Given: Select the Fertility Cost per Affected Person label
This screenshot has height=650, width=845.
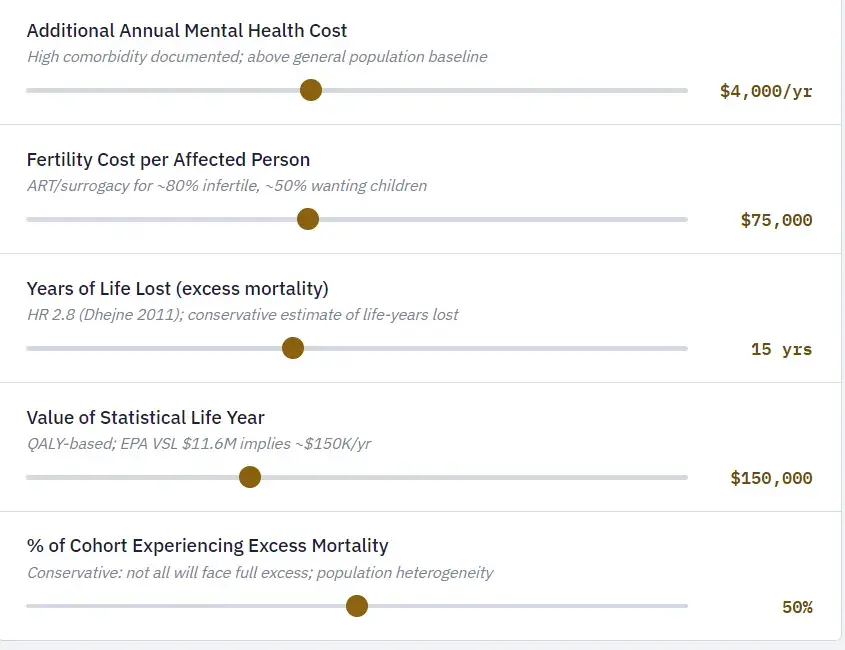Looking at the screenshot, I should coord(168,160).
